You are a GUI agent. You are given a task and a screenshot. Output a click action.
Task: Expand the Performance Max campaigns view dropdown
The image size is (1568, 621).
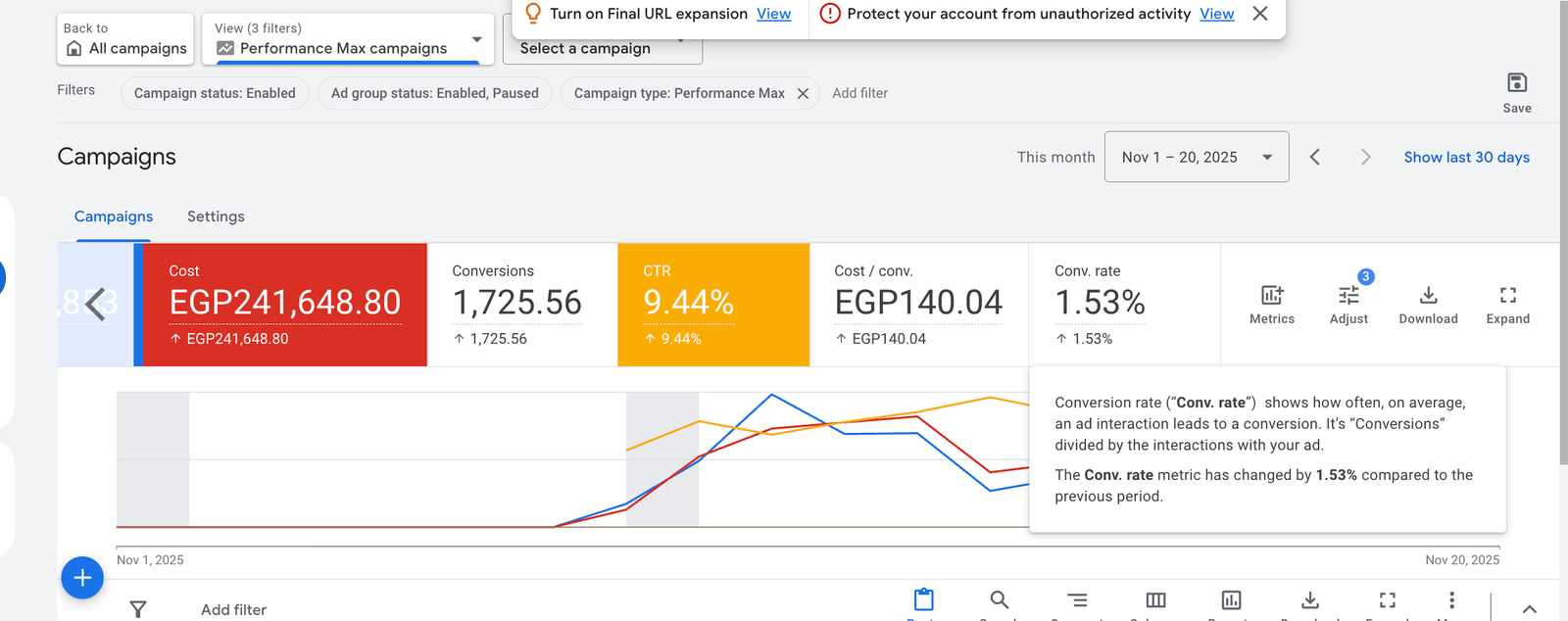476,40
